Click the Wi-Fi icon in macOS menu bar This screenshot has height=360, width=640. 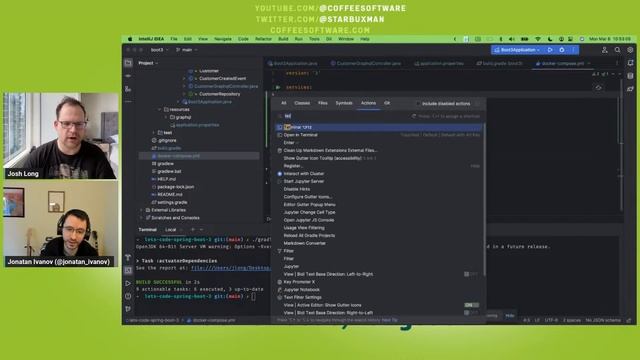[x=538, y=39]
